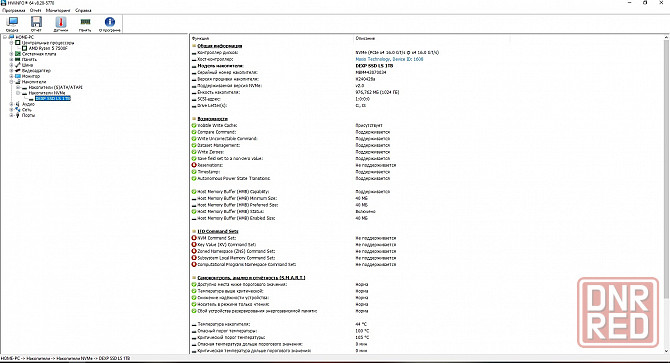Expand the Память tree node
Viewport: 670px width, 363px height.
pos(12,59)
